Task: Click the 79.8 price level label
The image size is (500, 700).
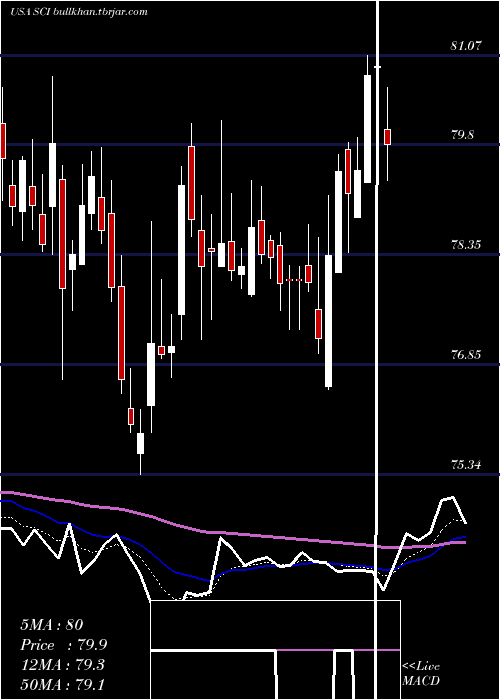Action: point(462,134)
